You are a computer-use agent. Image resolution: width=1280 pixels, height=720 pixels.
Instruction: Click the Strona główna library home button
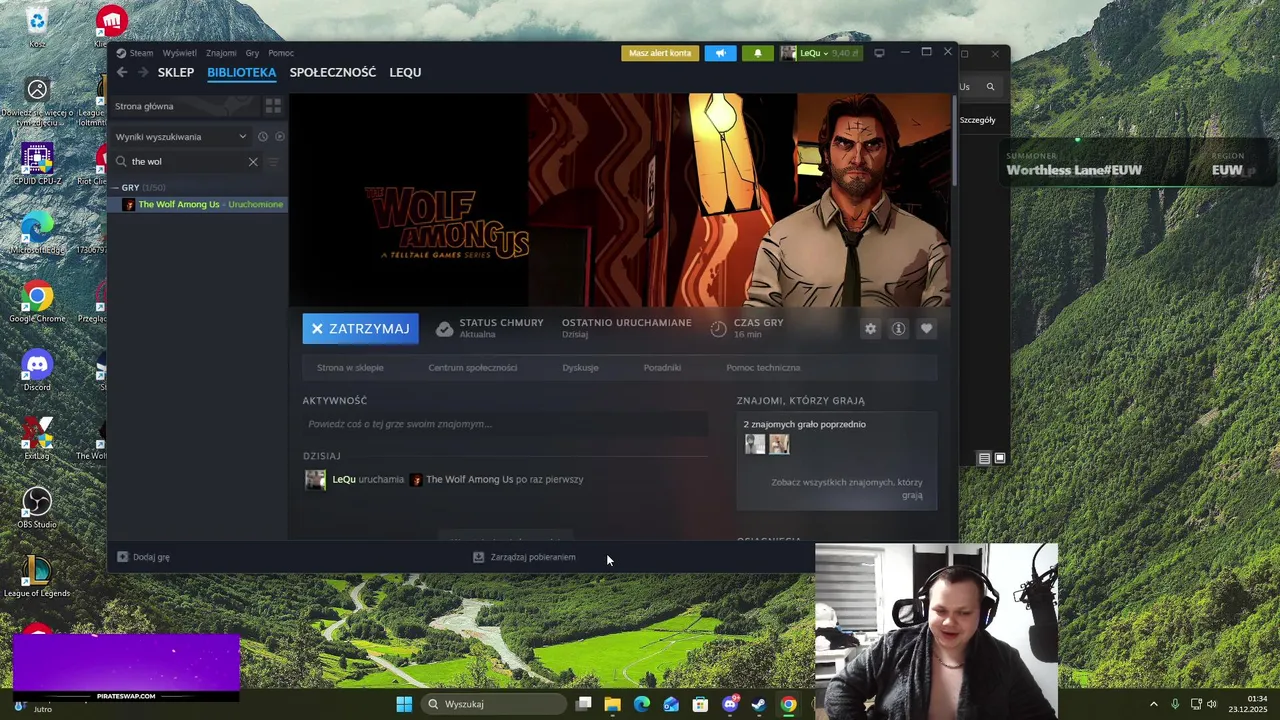(184, 106)
